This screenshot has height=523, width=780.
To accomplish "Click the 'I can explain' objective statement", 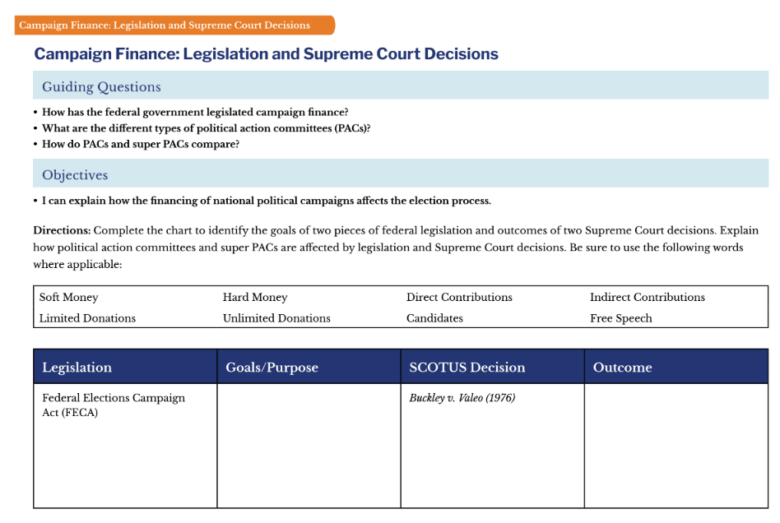I will click(x=266, y=201).
